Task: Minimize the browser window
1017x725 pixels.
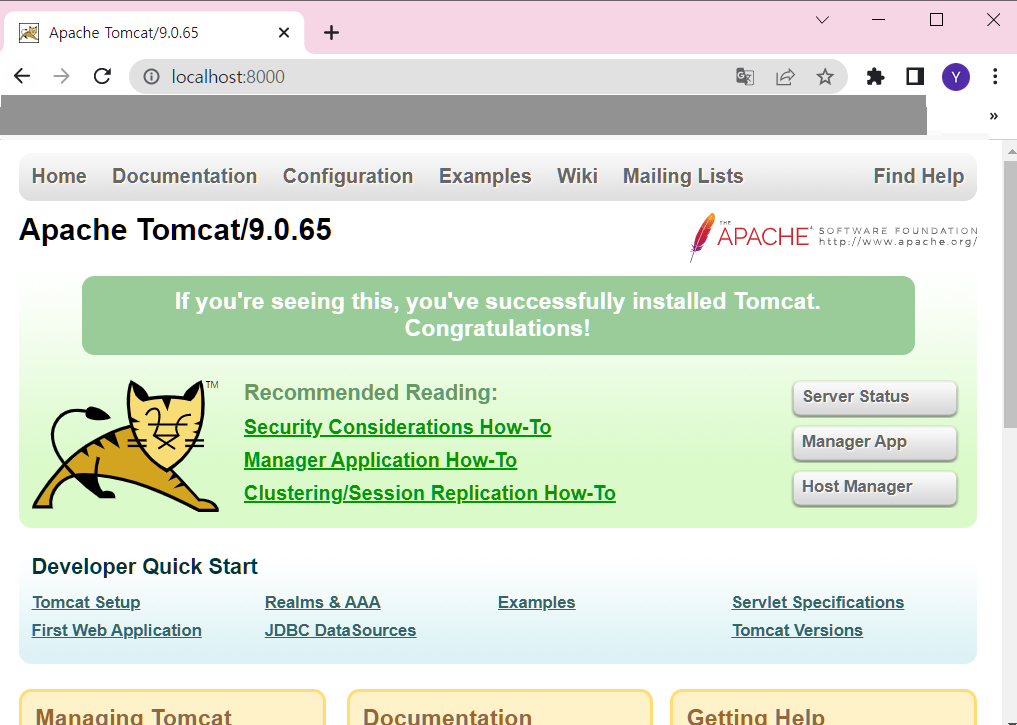Action: (878, 20)
